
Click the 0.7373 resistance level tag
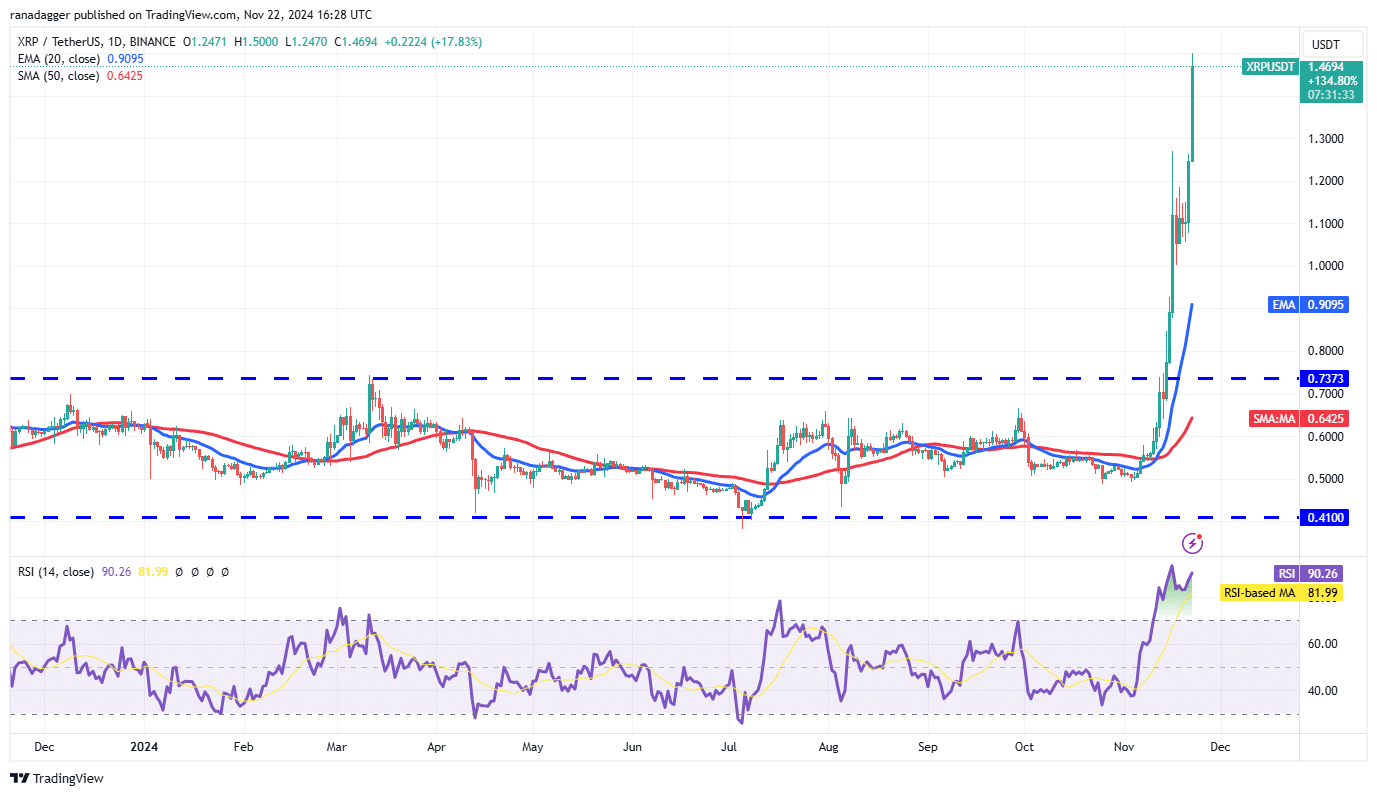coord(1325,378)
